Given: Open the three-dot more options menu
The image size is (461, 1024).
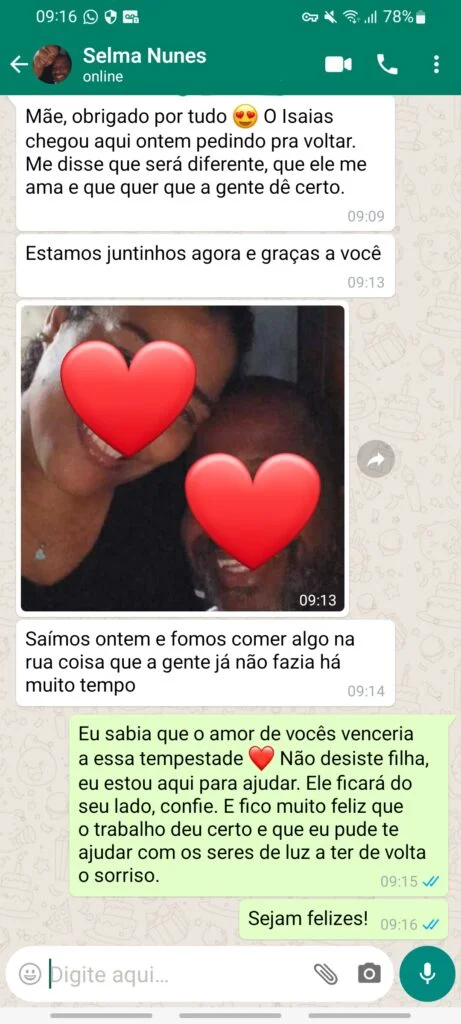Looking at the screenshot, I should click(x=436, y=64).
